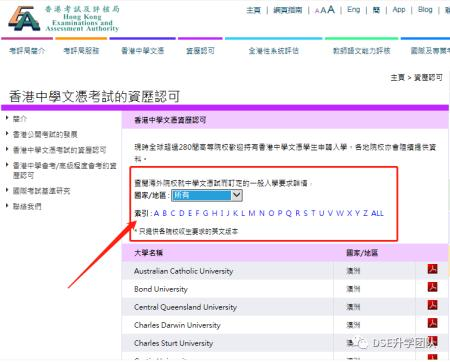The height and width of the screenshot is (362, 450).
Task: Filter index by letter Q
Action: (289, 213)
